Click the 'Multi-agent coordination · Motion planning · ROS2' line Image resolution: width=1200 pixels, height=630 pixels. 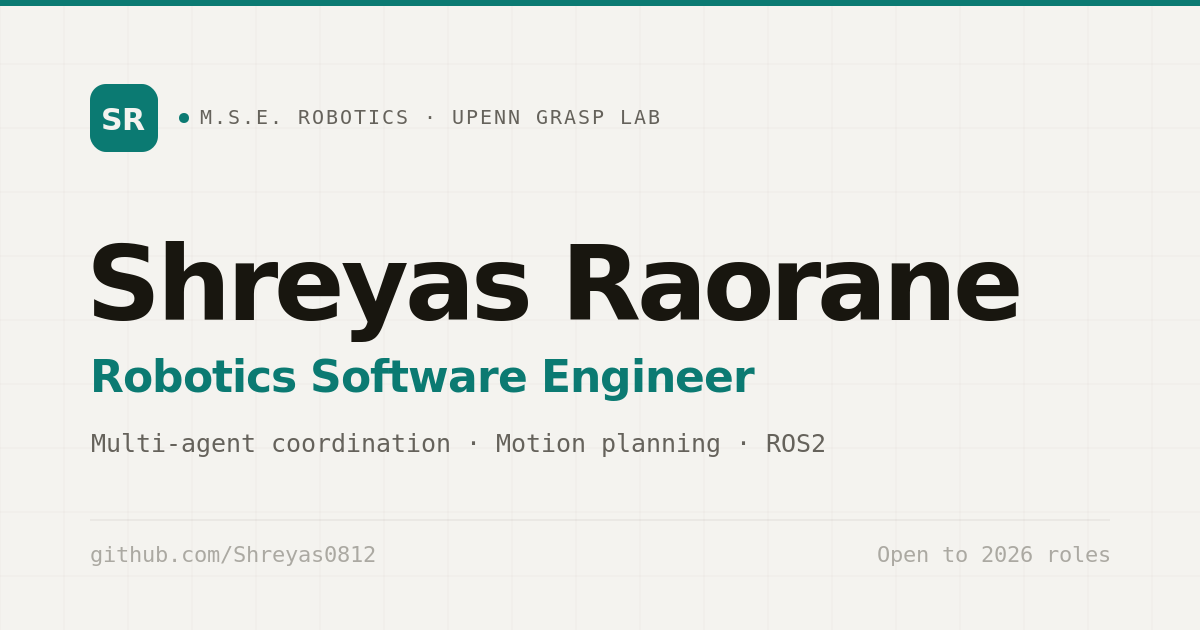[458, 444]
